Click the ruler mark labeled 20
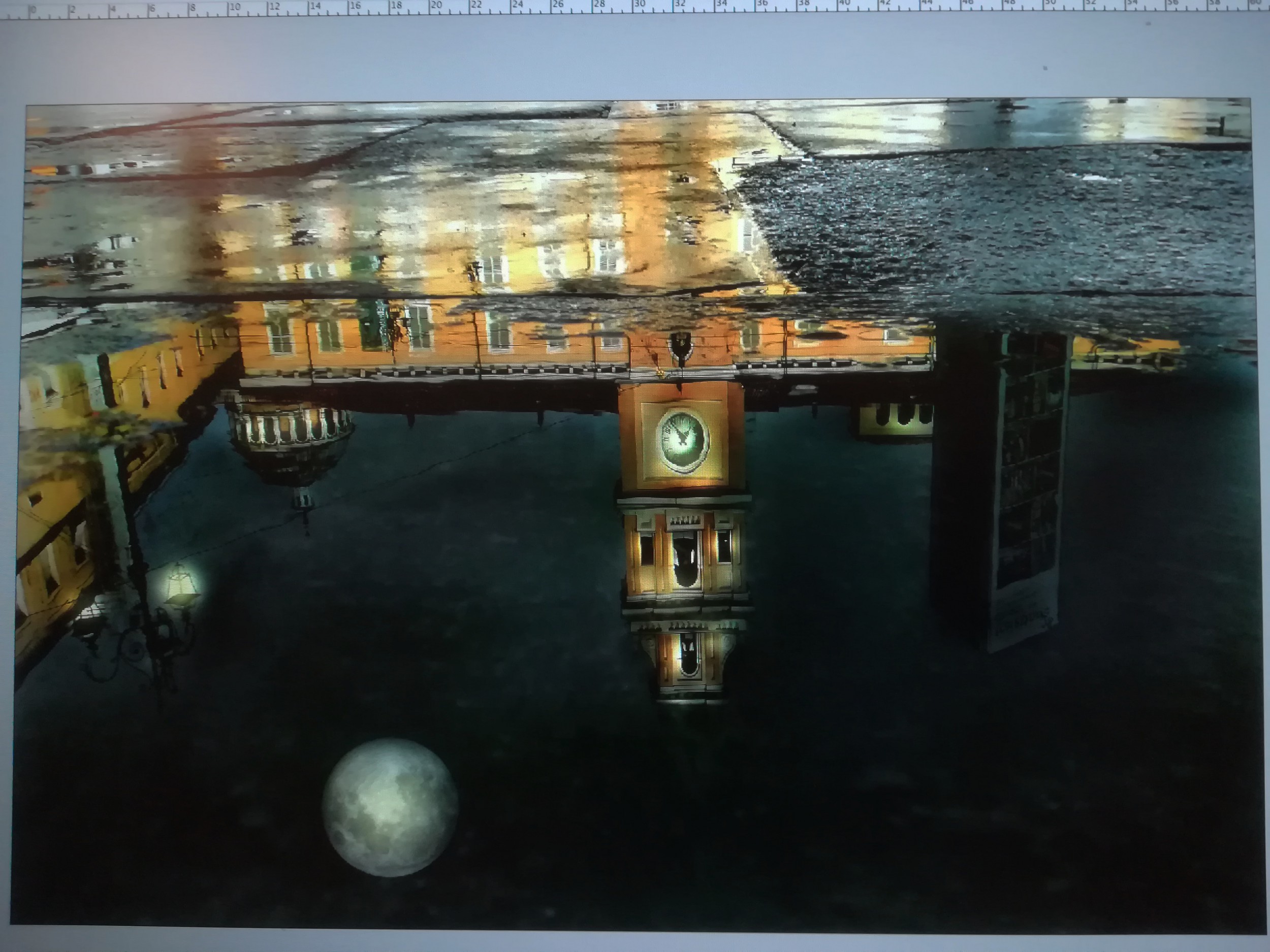The height and width of the screenshot is (952, 1270). [x=436, y=6]
